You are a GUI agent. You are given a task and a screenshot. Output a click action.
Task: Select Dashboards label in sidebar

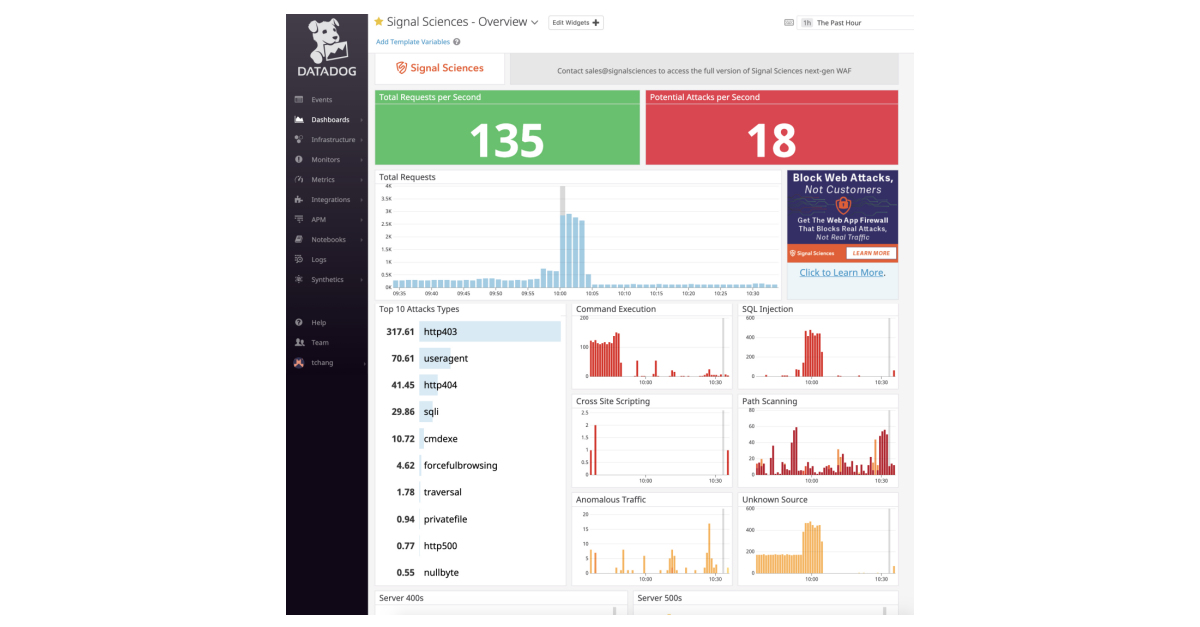pyautogui.click(x=330, y=120)
